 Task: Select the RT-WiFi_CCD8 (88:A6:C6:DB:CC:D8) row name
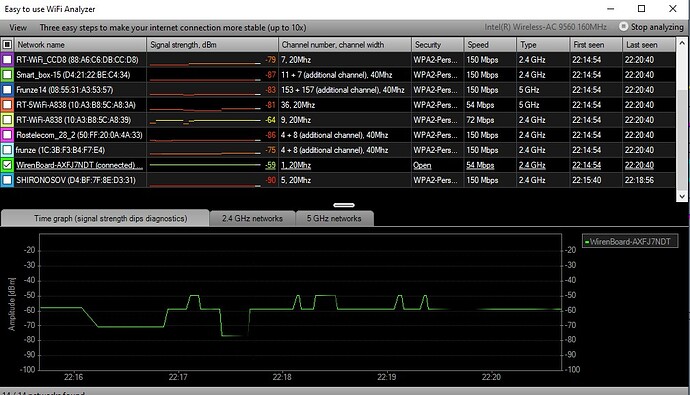(x=77, y=59)
